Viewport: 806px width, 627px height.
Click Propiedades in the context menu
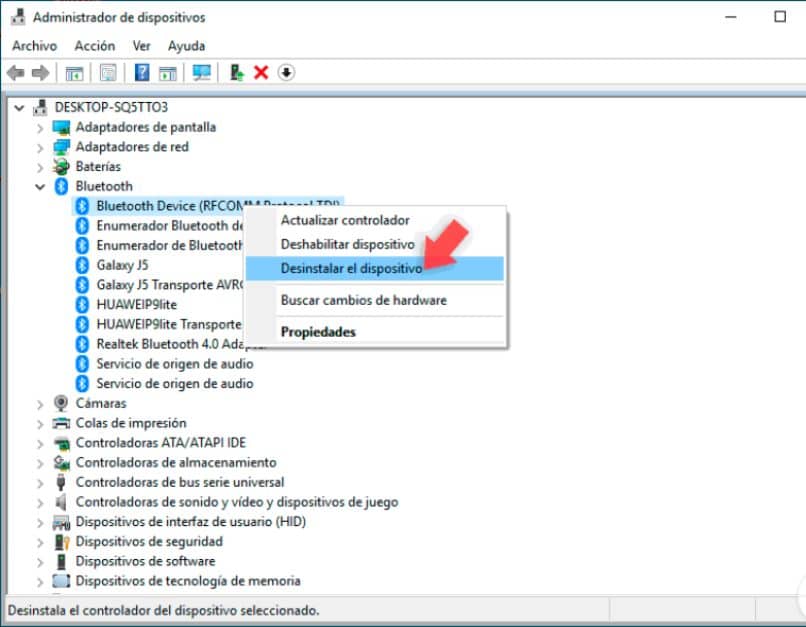coord(317,331)
